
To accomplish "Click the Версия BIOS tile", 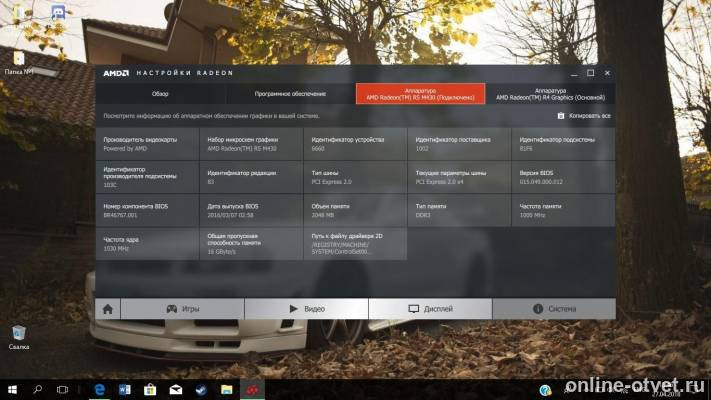I will click(563, 177).
